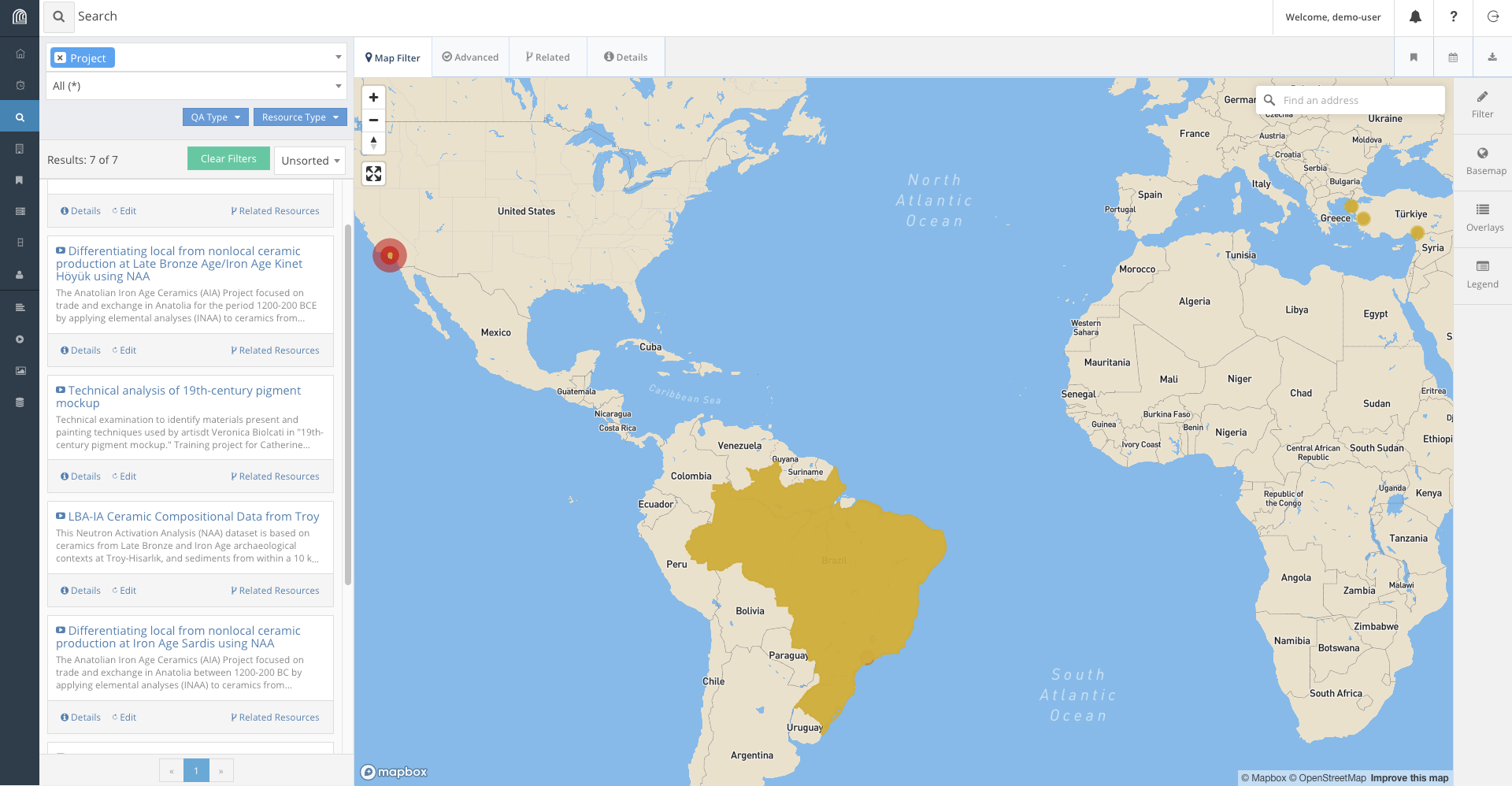
Task: Select the red map marker in California
Action: click(390, 255)
